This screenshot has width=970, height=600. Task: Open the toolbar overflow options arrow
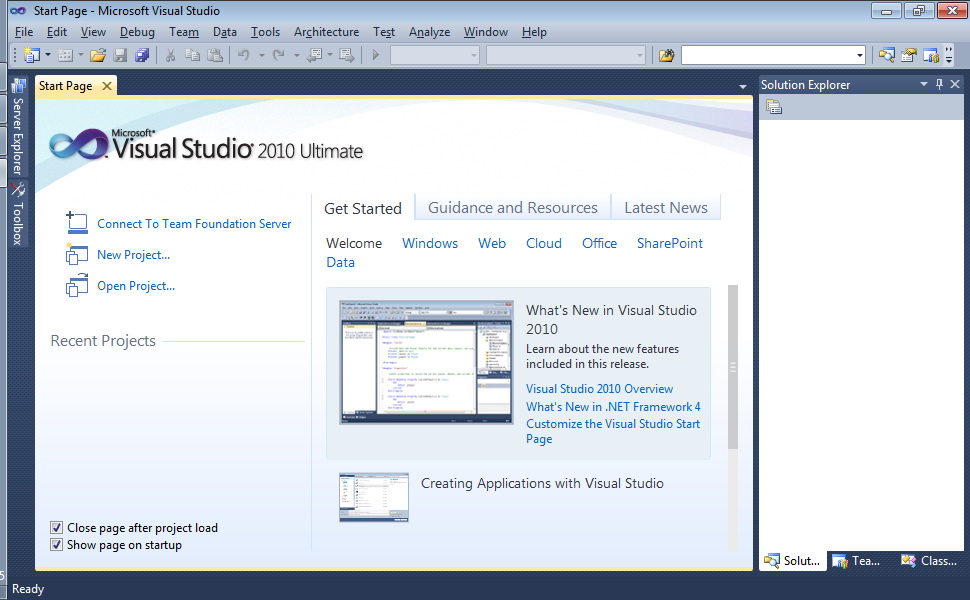coord(949,55)
